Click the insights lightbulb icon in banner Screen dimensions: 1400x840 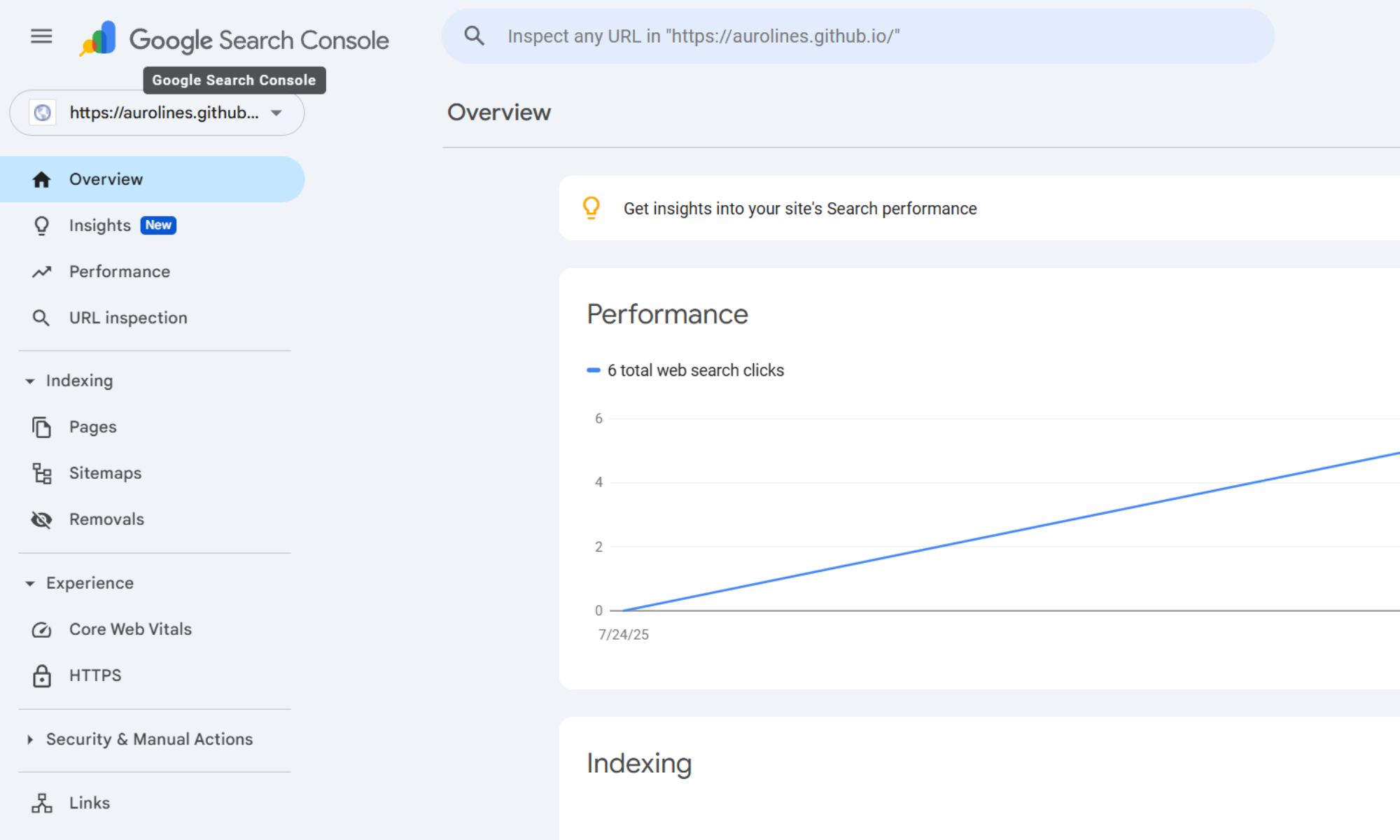[591, 209]
